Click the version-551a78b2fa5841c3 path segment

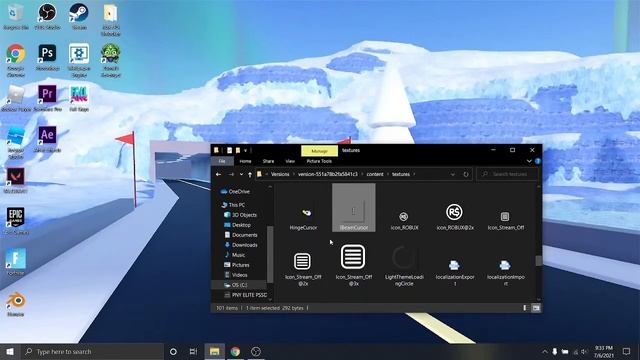click(327, 174)
